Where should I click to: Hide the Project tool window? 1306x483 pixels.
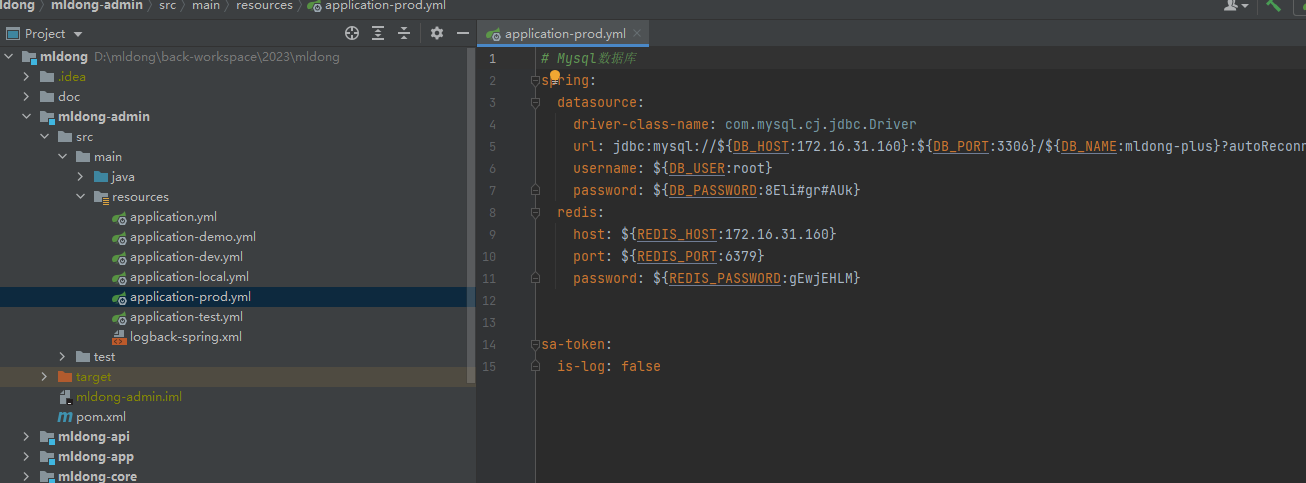[x=462, y=33]
